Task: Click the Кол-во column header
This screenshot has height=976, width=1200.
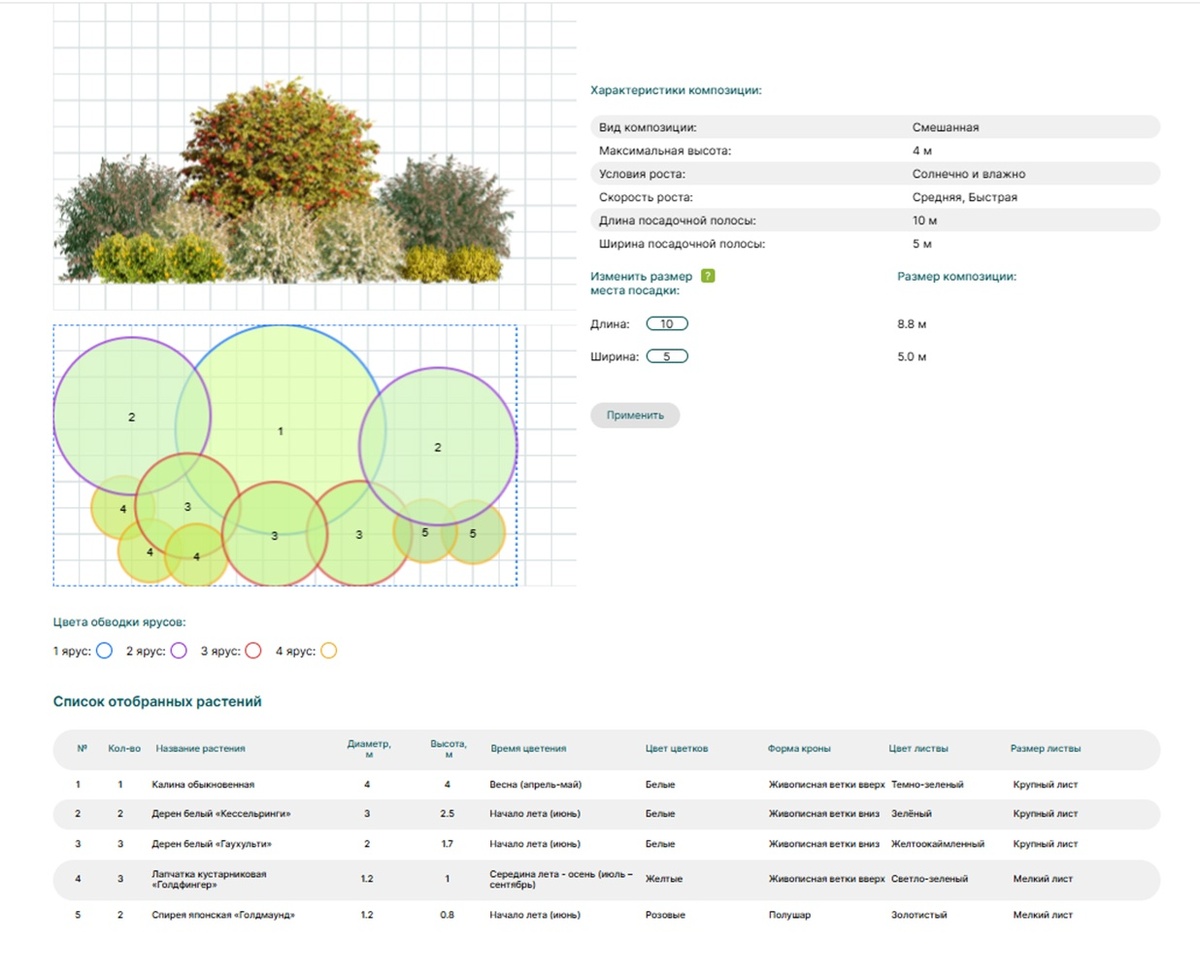Action: point(124,749)
